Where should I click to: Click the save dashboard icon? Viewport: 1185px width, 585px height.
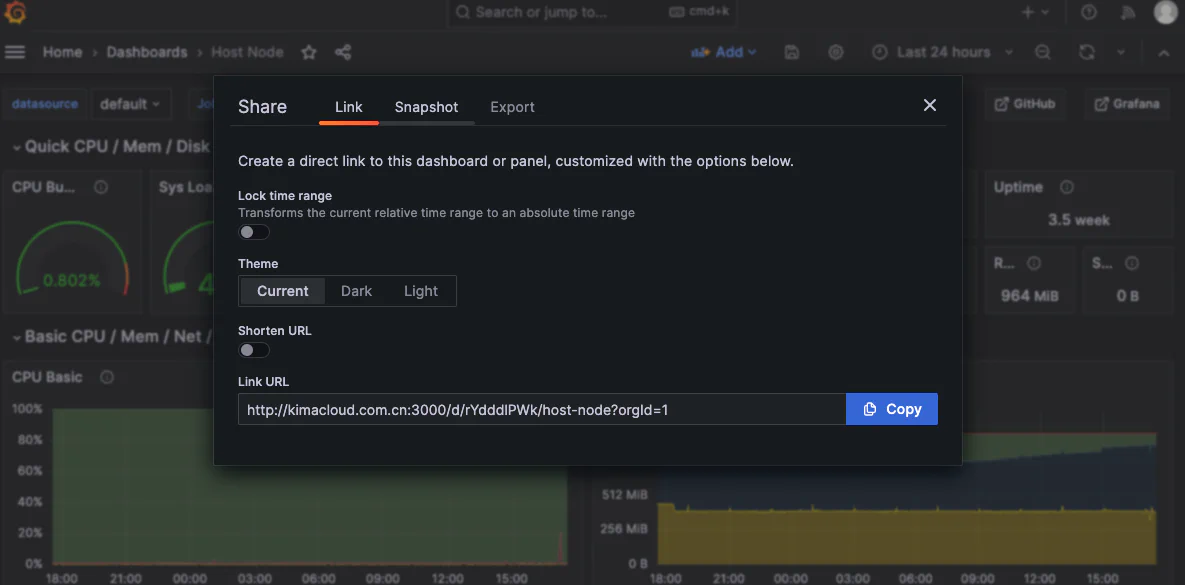point(792,52)
